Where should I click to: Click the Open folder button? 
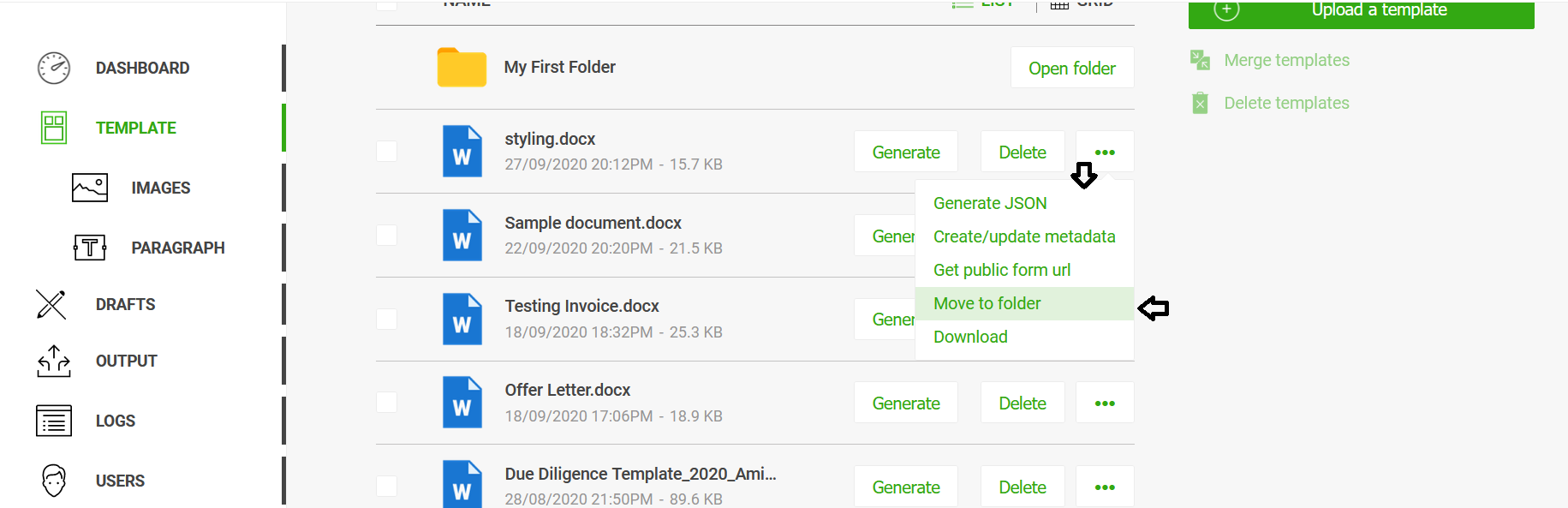1072,68
